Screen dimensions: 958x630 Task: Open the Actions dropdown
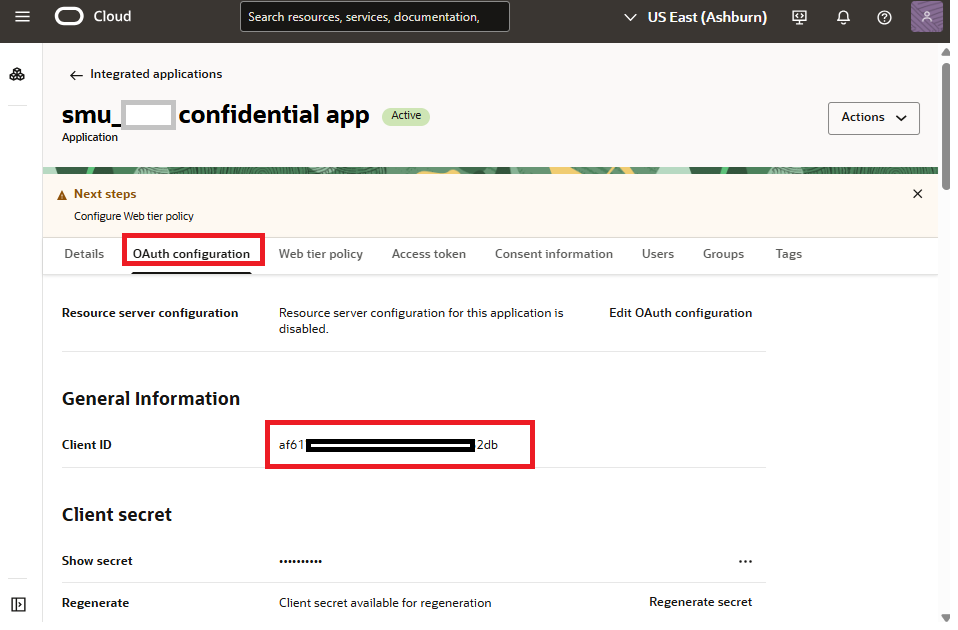click(x=873, y=118)
